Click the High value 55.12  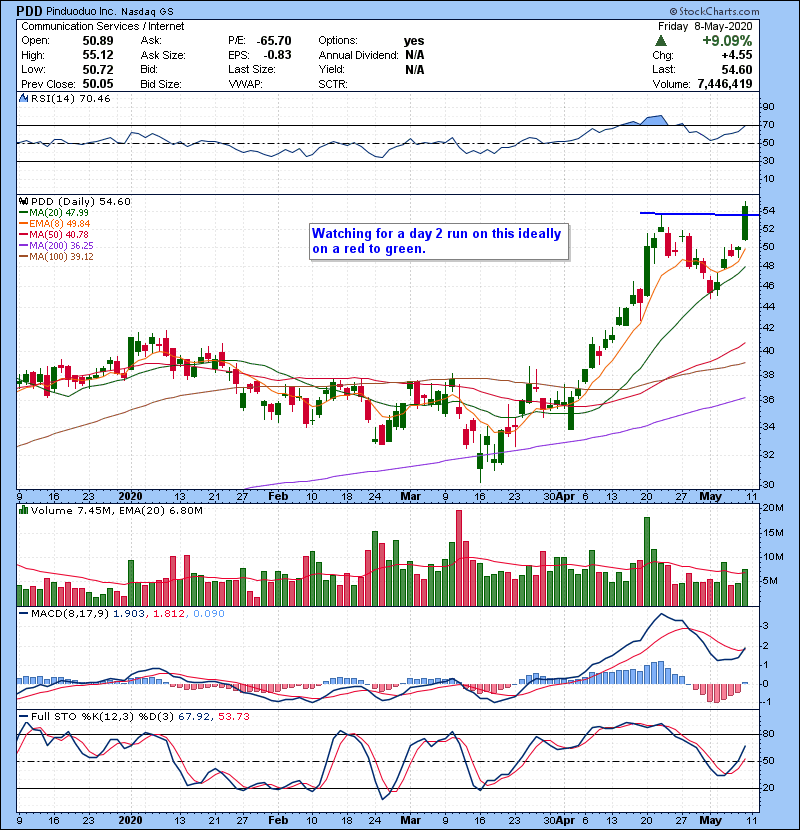[97, 55]
